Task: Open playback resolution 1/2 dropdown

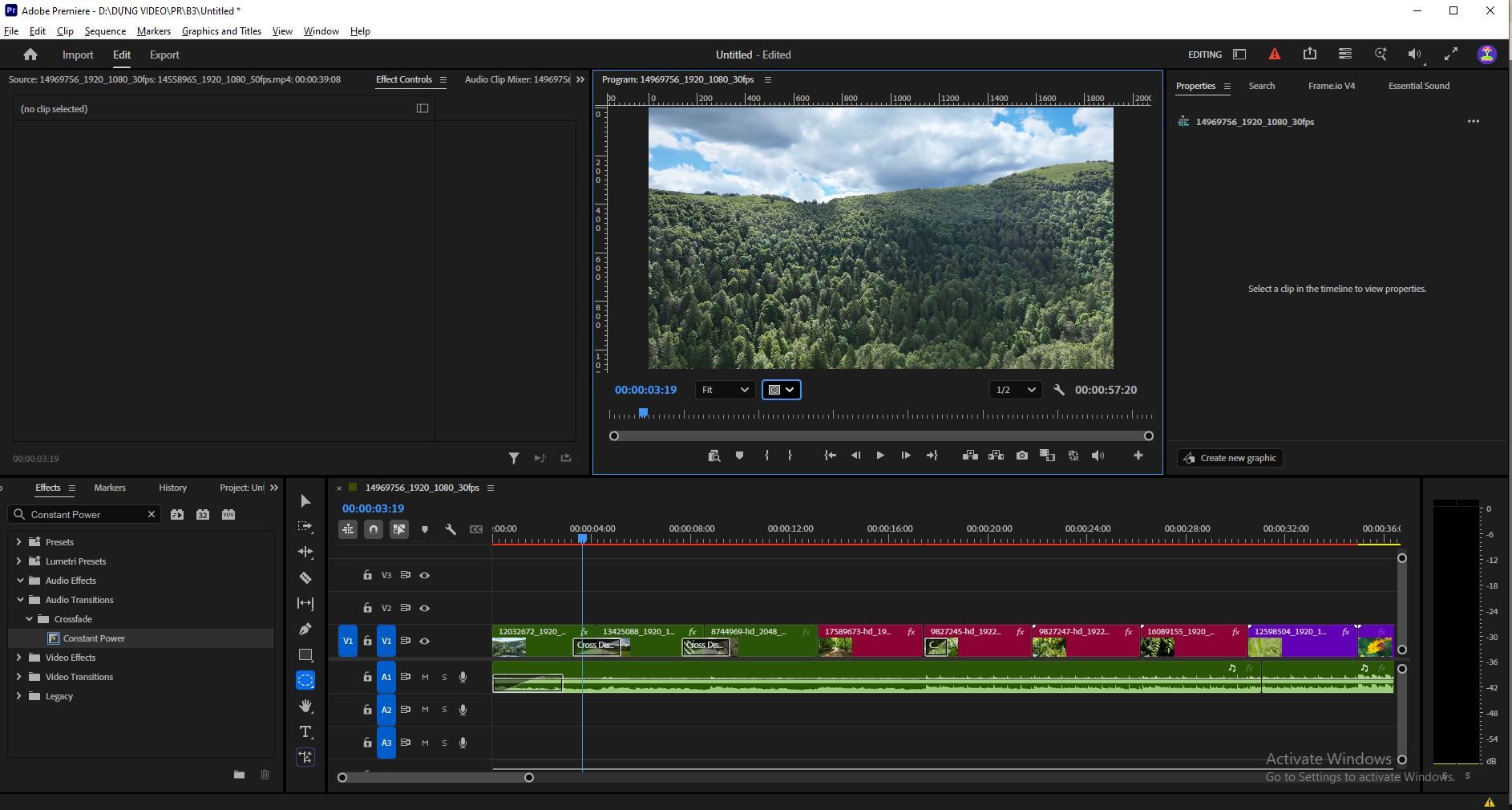Action: [1016, 390]
